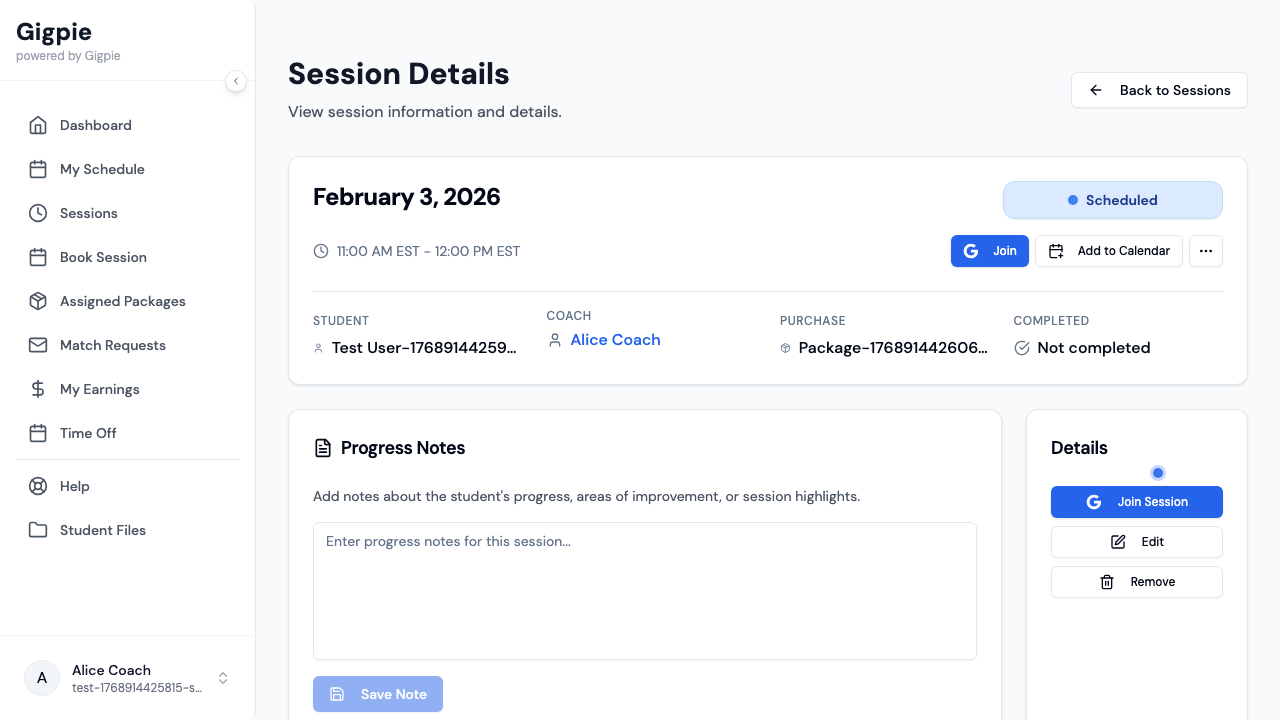Click the Edit pencil icon
The height and width of the screenshot is (720, 1280).
point(1119,542)
